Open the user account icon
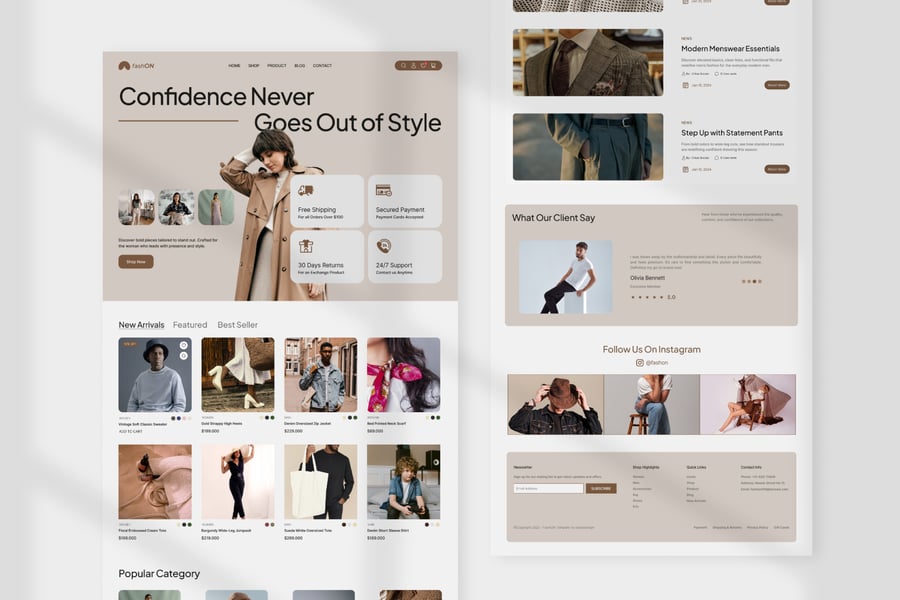Viewport: 900px width, 600px height. 414,66
